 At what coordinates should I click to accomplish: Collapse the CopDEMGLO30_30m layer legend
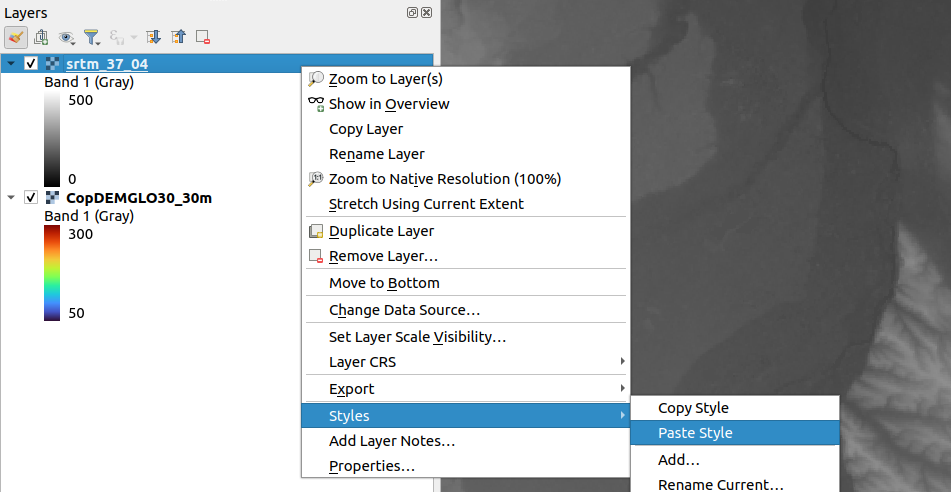[11, 198]
